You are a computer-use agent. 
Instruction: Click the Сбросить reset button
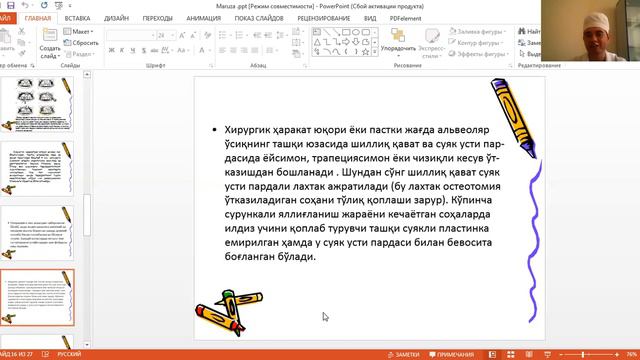tap(81, 43)
